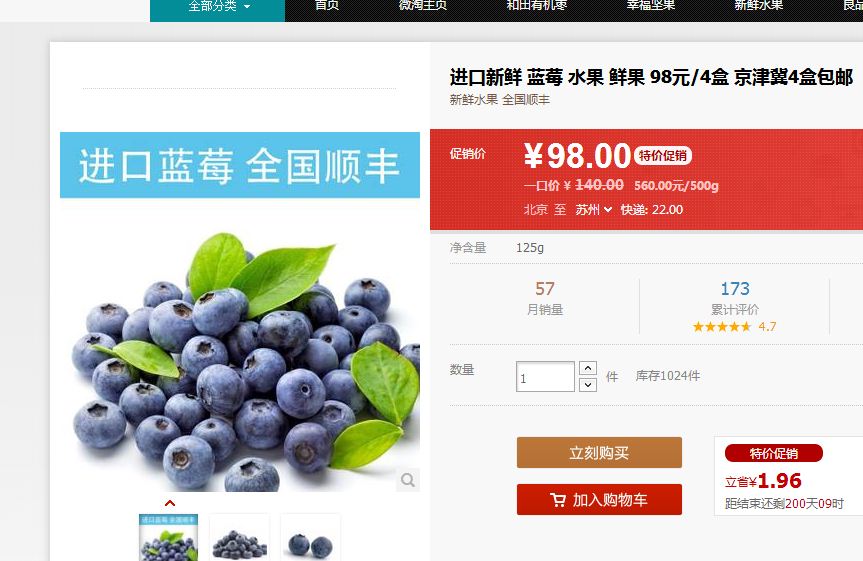The image size is (863, 561).
Task: Select the third two-blueberries thumbnail
Action: 310,537
